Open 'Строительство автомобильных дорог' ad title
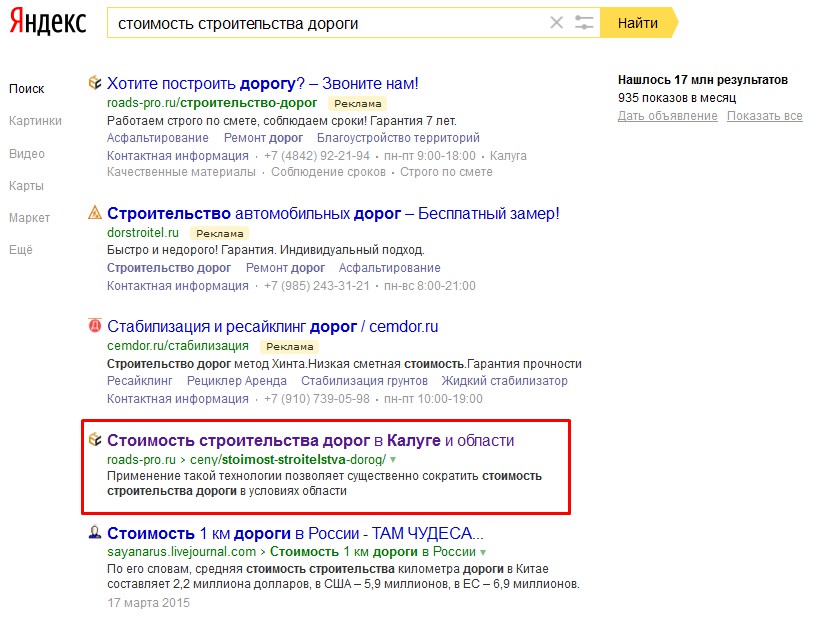Screen dimensions: 813x618 [333, 213]
